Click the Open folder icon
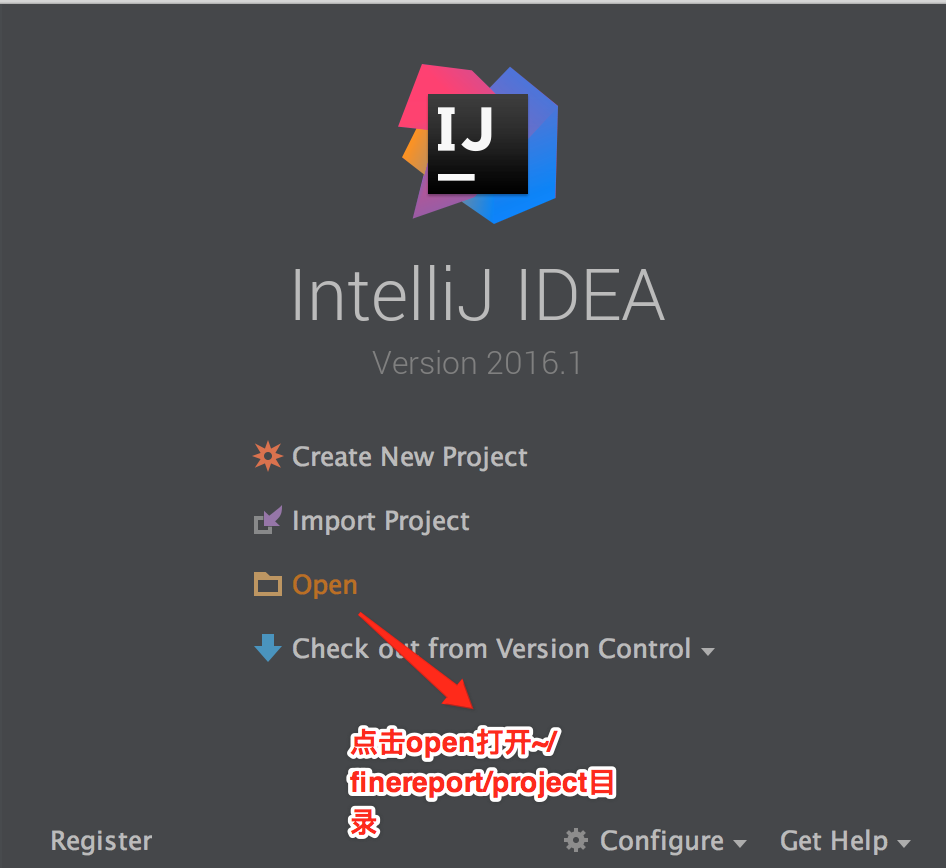The width and height of the screenshot is (946, 868). click(268, 584)
